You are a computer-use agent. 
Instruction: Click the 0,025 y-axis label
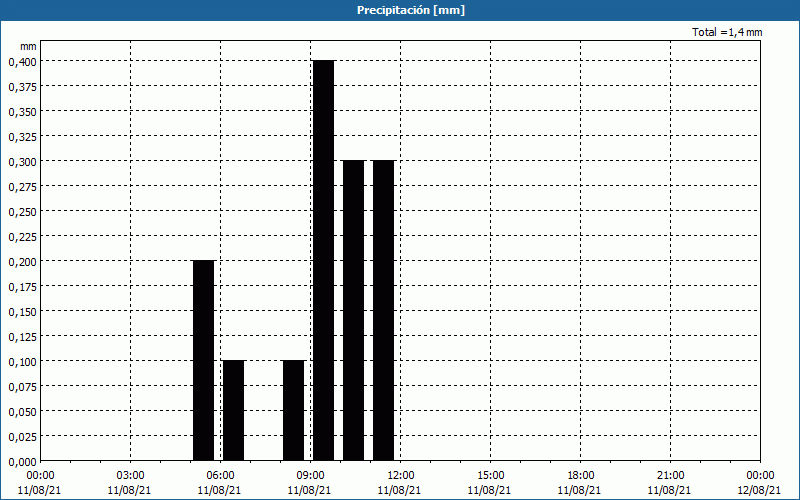coord(22,437)
